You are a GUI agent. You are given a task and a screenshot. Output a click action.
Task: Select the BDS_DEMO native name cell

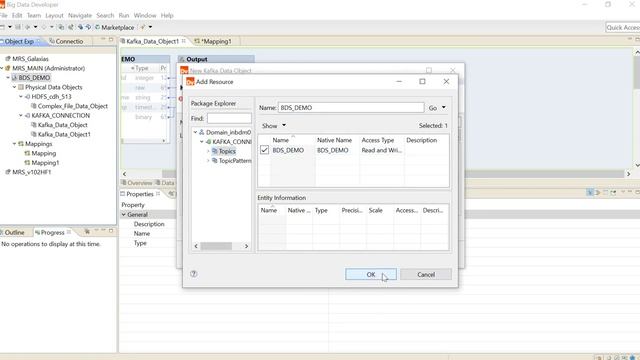point(333,150)
